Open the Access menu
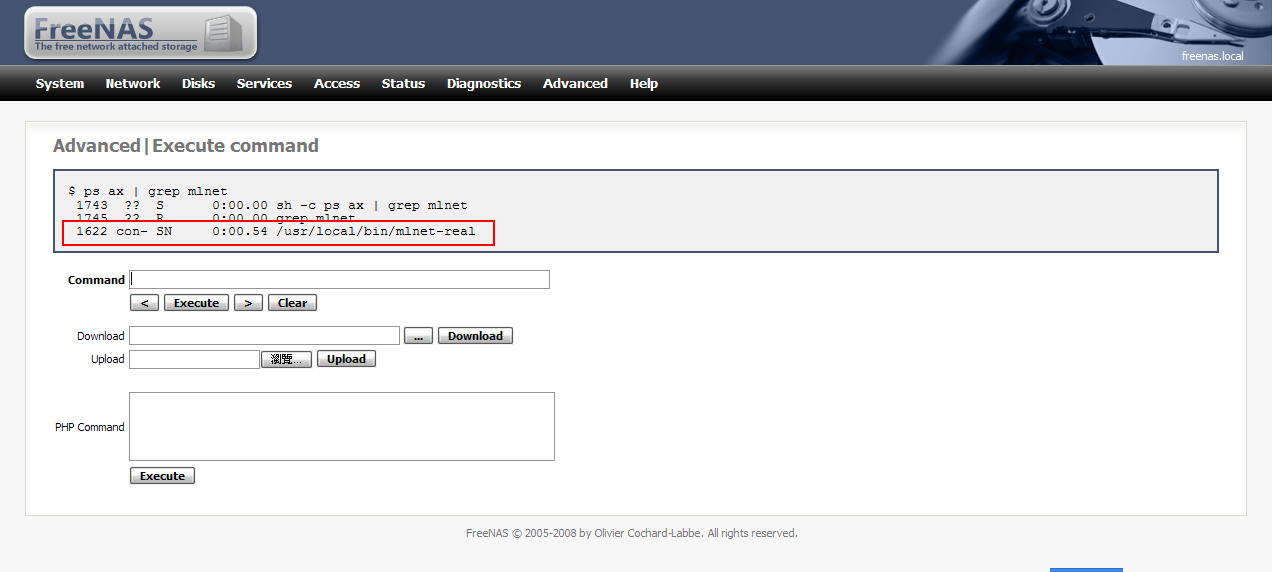This screenshot has height=572, width=1272. point(337,84)
